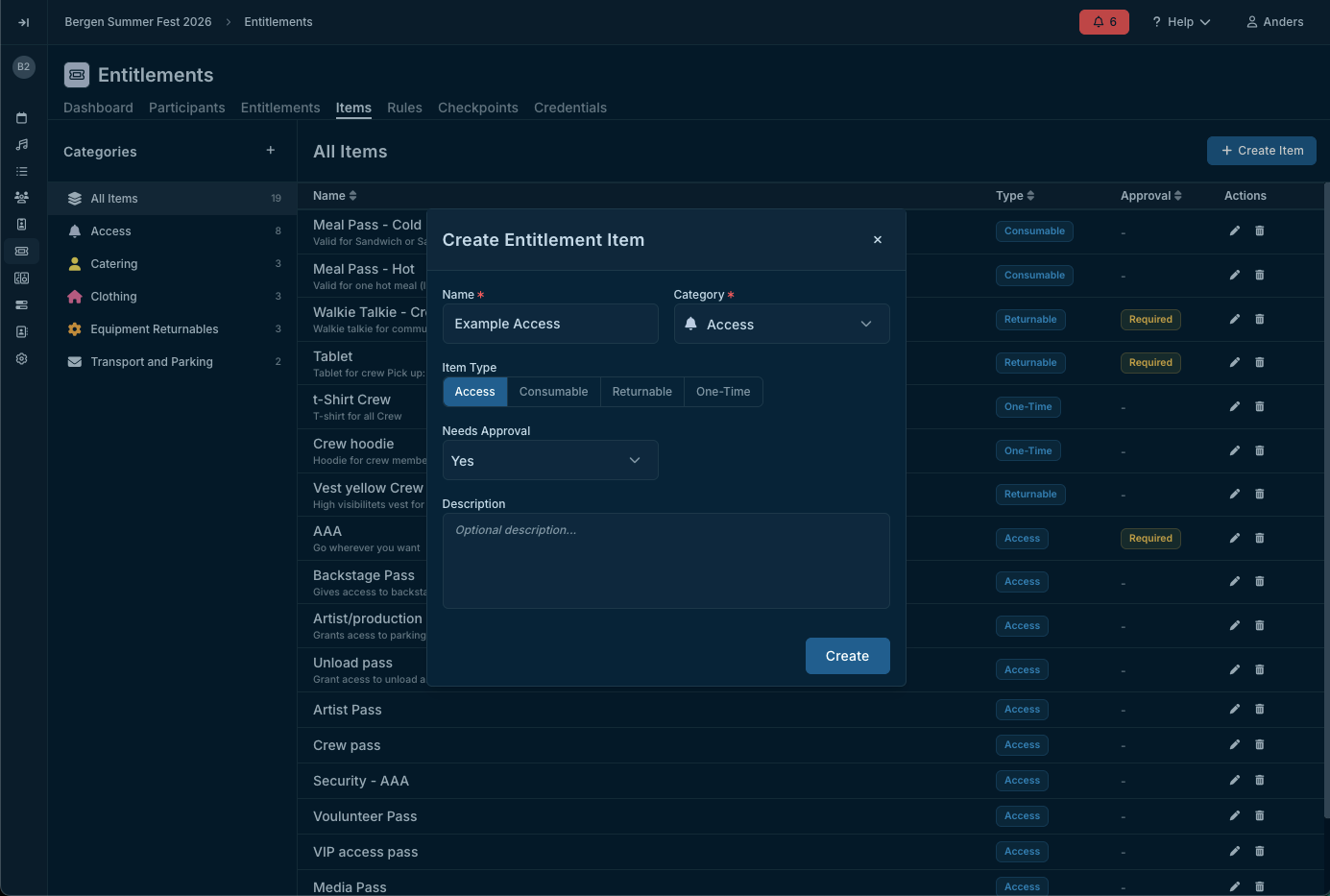Open the contact card icon in sidebar
Image resolution: width=1330 pixels, height=896 pixels.
(x=22, y=331)
